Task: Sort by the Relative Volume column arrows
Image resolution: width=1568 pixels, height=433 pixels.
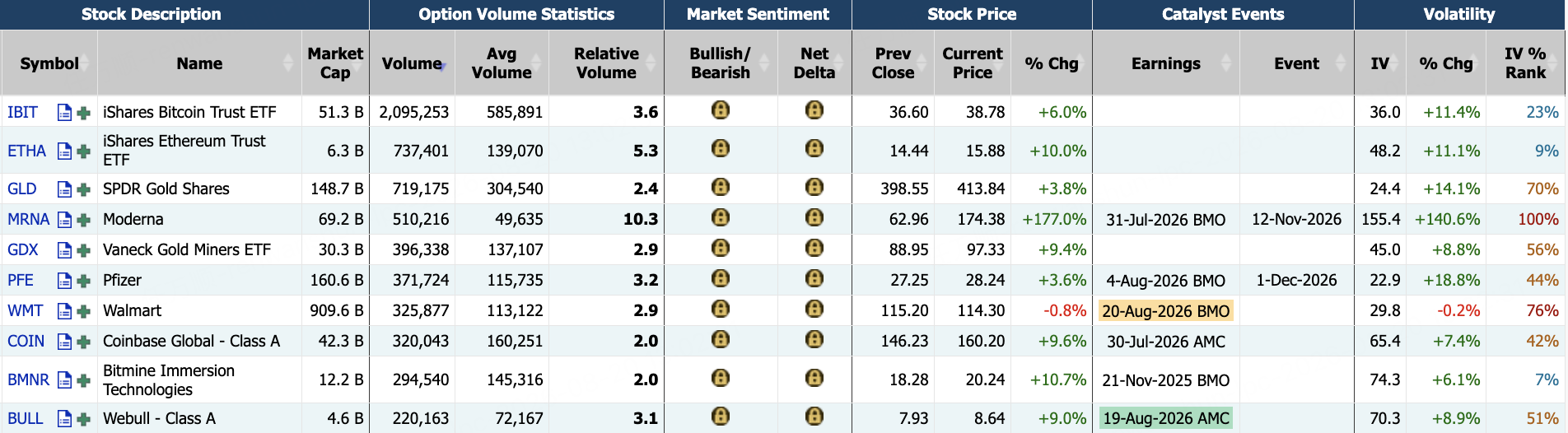Action: click(x=651, y=63)
